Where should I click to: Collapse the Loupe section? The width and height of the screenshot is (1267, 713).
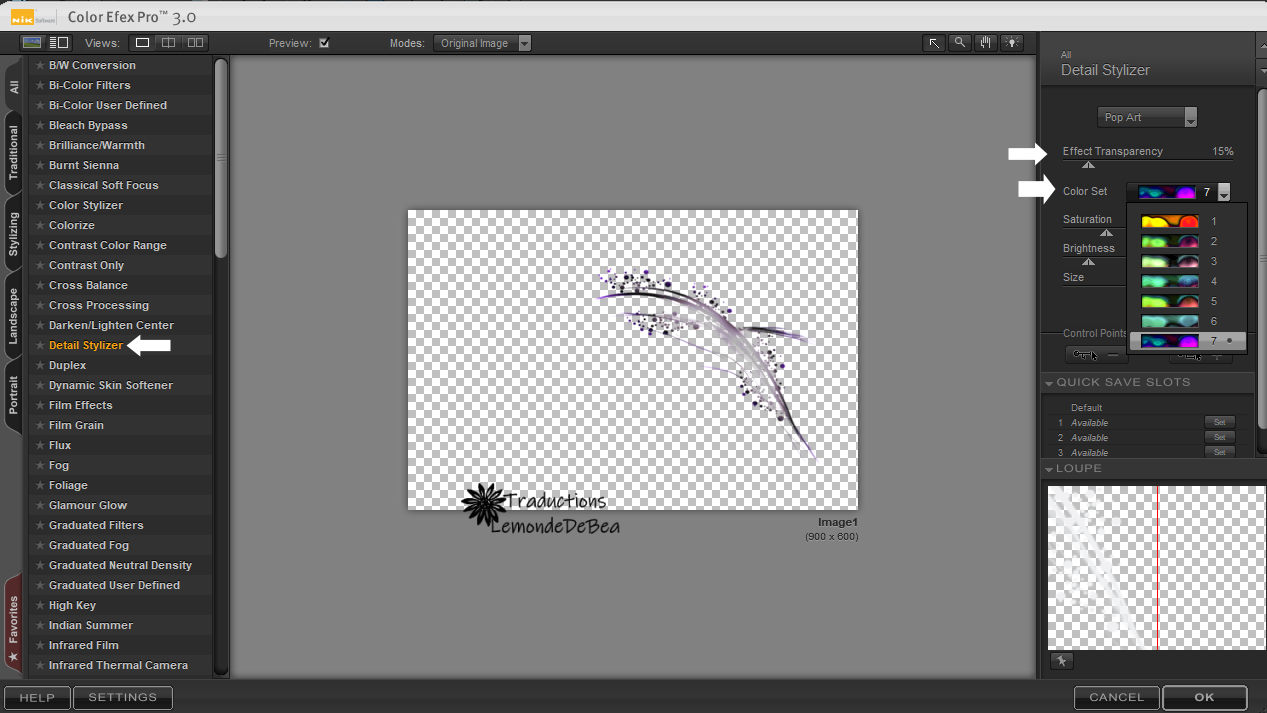coord(1049,469)
